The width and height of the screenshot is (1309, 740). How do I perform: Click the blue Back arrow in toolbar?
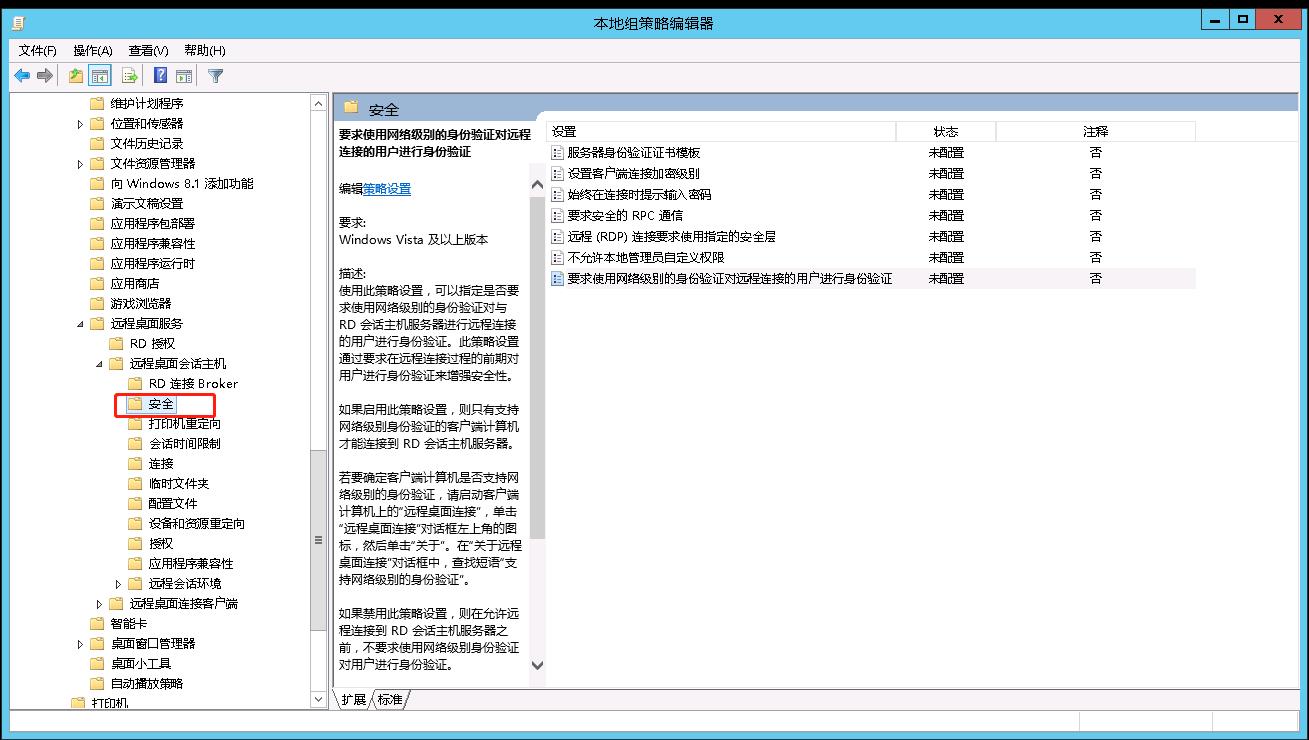[22, 76]
